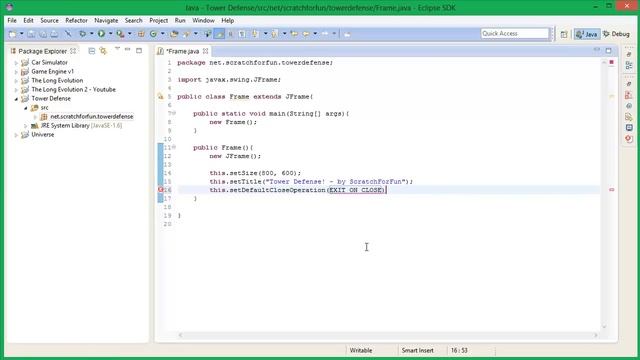Toggle folding marker at line 7

[x=174, y=113]
